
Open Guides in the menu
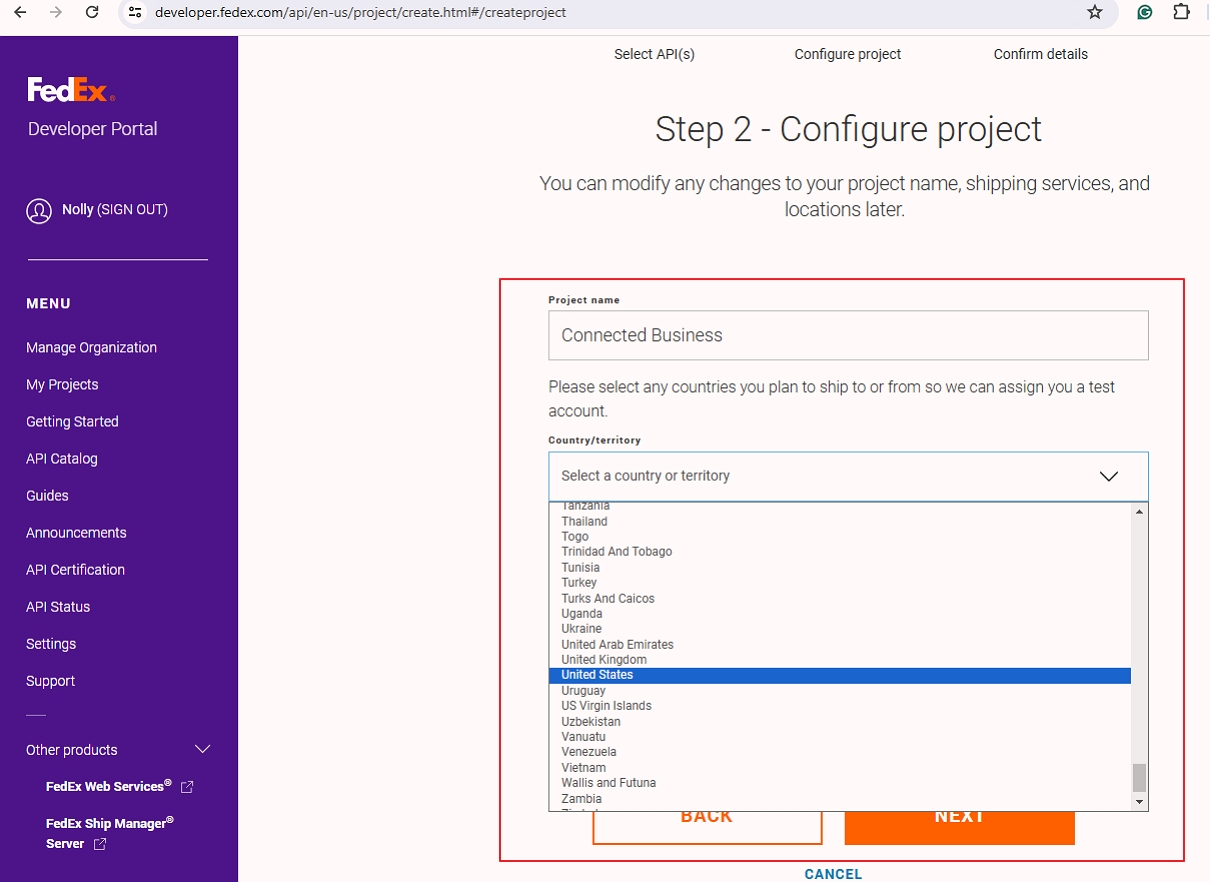click(47, 495)
